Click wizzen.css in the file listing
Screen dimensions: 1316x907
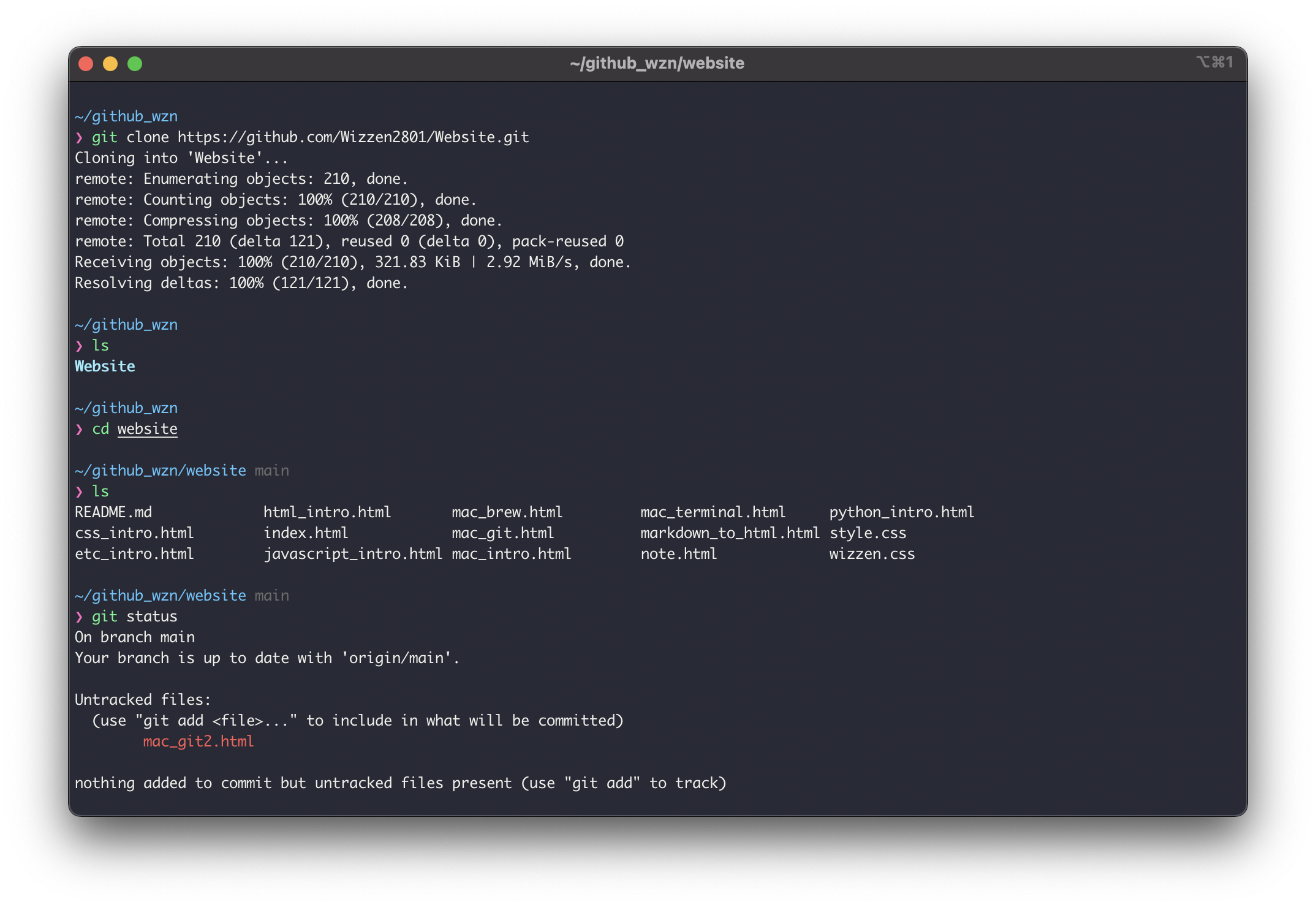[872, 554]
